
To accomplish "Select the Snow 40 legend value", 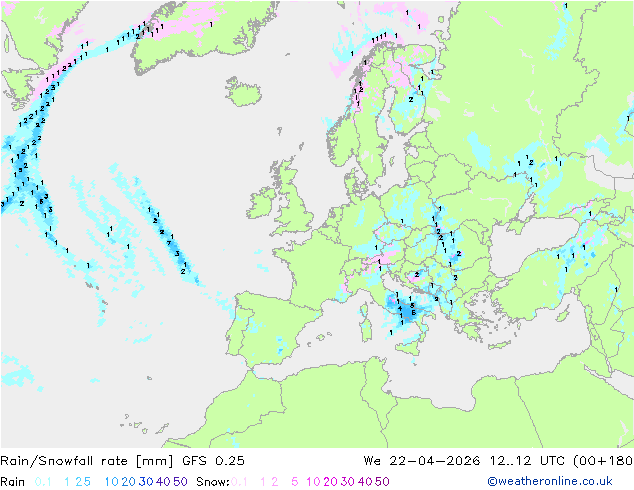I will click(365, 482).
